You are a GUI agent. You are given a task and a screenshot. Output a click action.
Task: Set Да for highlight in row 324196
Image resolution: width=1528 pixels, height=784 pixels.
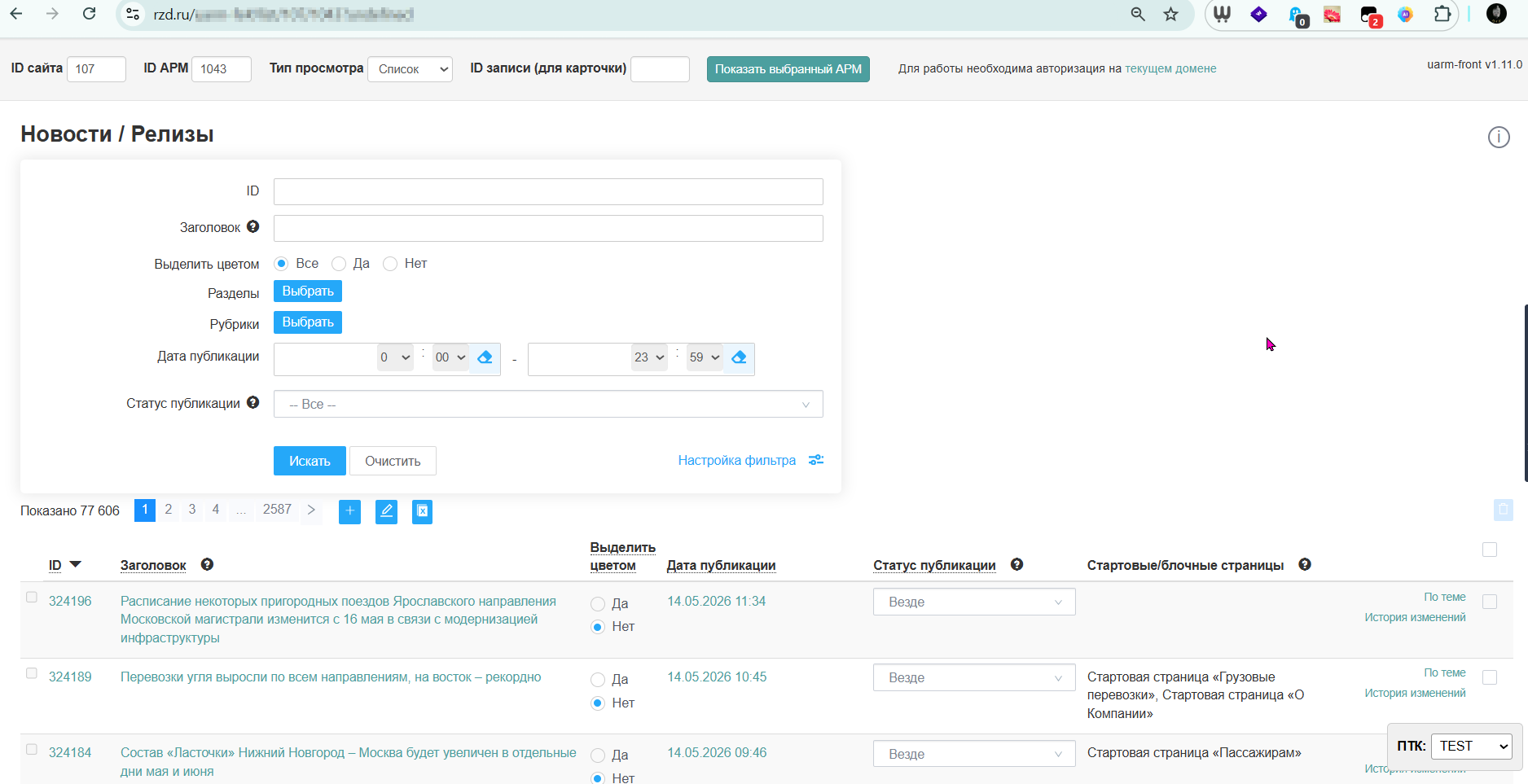[x=598, y=604]
